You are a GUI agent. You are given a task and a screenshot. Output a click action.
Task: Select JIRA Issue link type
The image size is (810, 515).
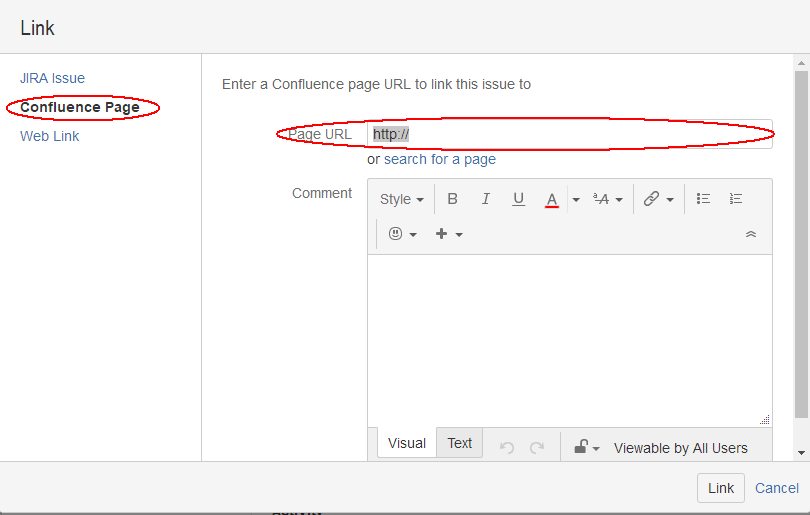(52, 78)
